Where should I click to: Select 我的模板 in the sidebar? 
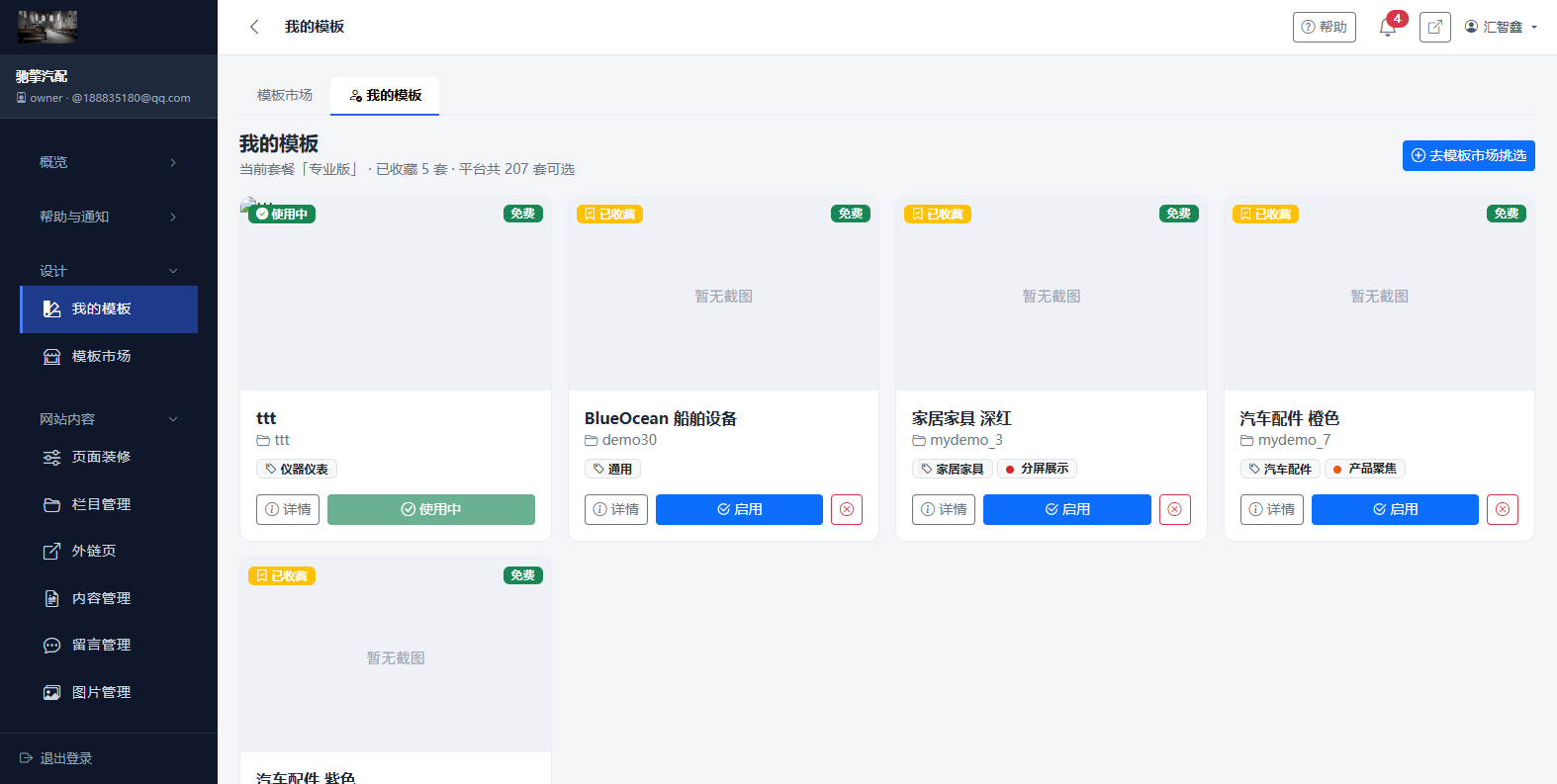(x=109, y=309)
